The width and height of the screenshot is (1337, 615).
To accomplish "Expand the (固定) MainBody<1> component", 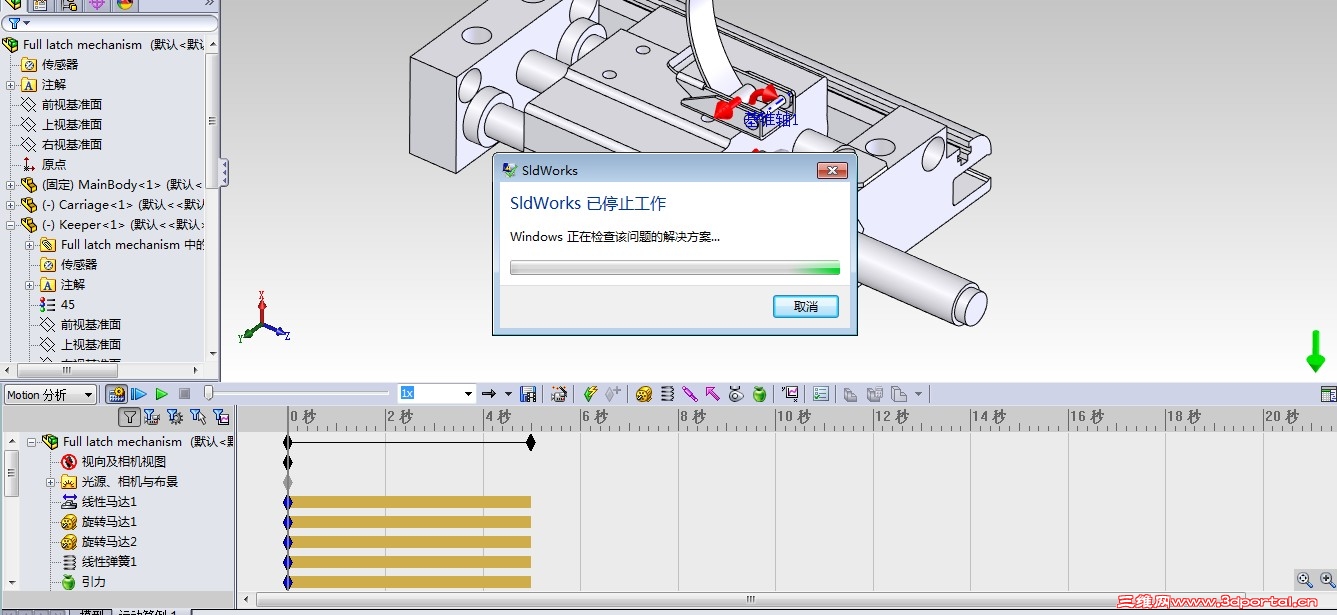I will coord(11,185).
